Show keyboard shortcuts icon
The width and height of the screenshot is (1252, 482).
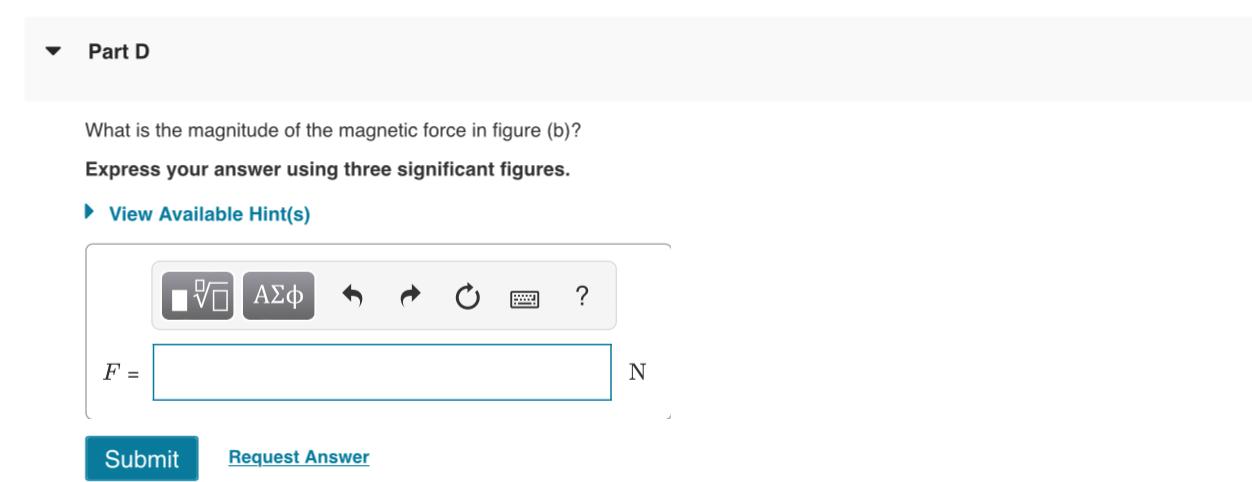[525, 297]
